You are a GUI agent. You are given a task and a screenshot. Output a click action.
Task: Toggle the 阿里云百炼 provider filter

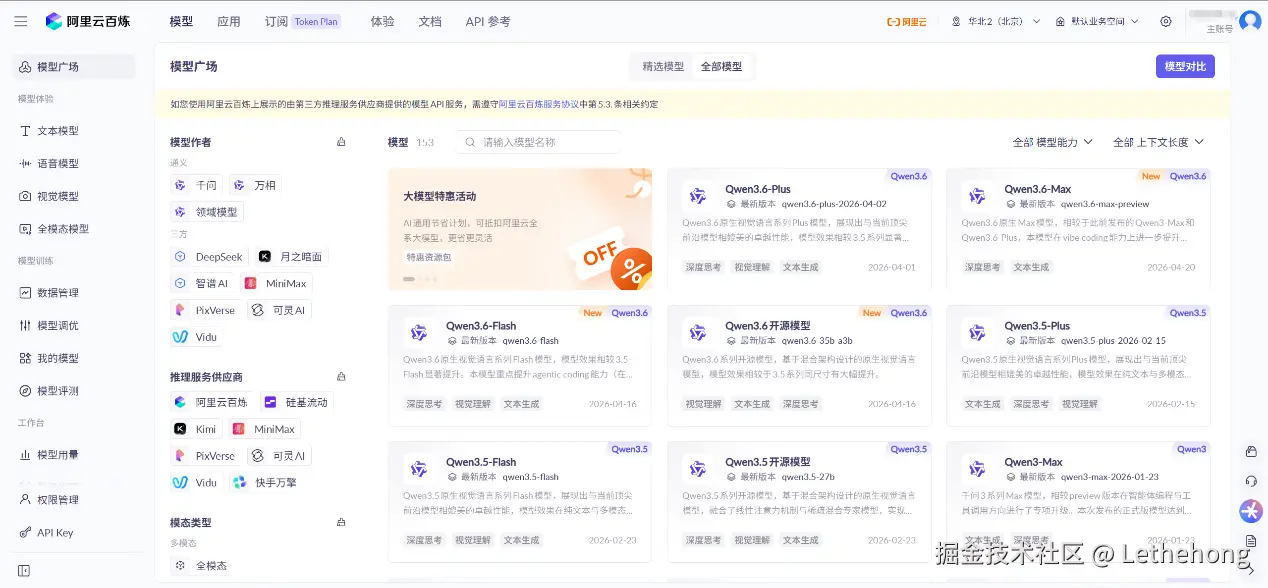pos(210,402)
